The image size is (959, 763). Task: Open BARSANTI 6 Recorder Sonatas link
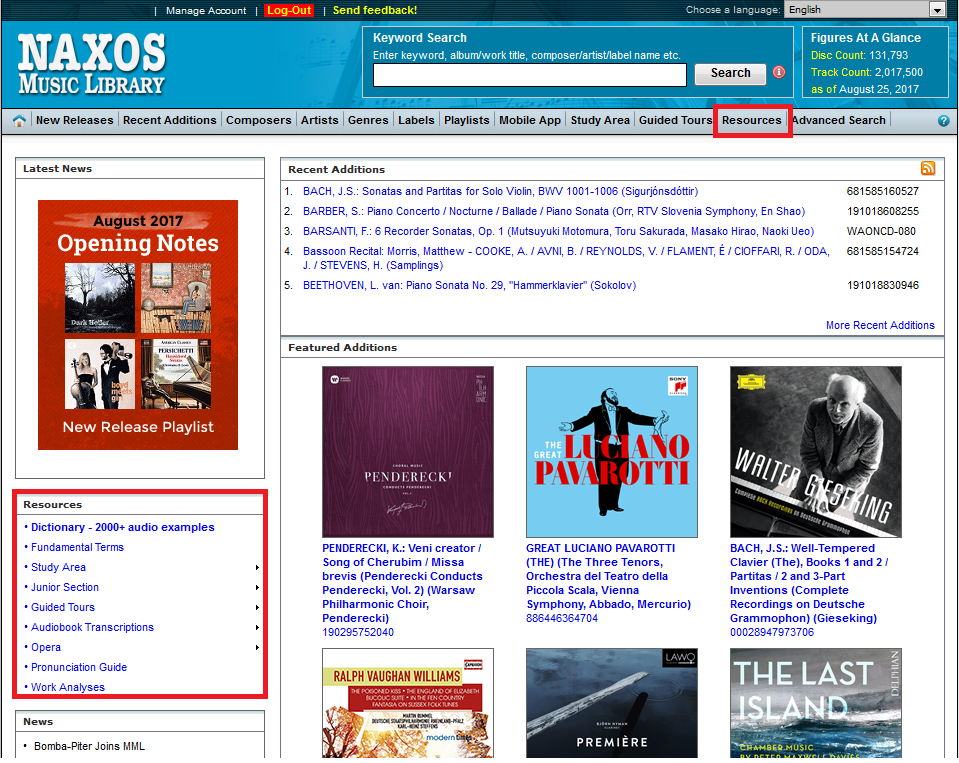click(x=558, y=232)
